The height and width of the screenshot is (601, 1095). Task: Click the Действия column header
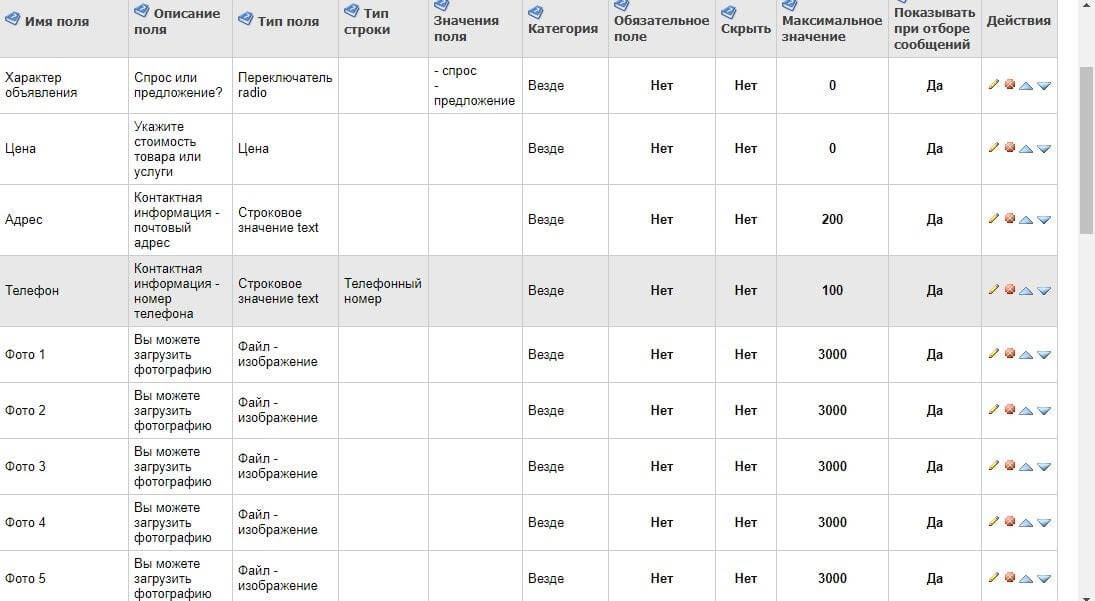1018,21
